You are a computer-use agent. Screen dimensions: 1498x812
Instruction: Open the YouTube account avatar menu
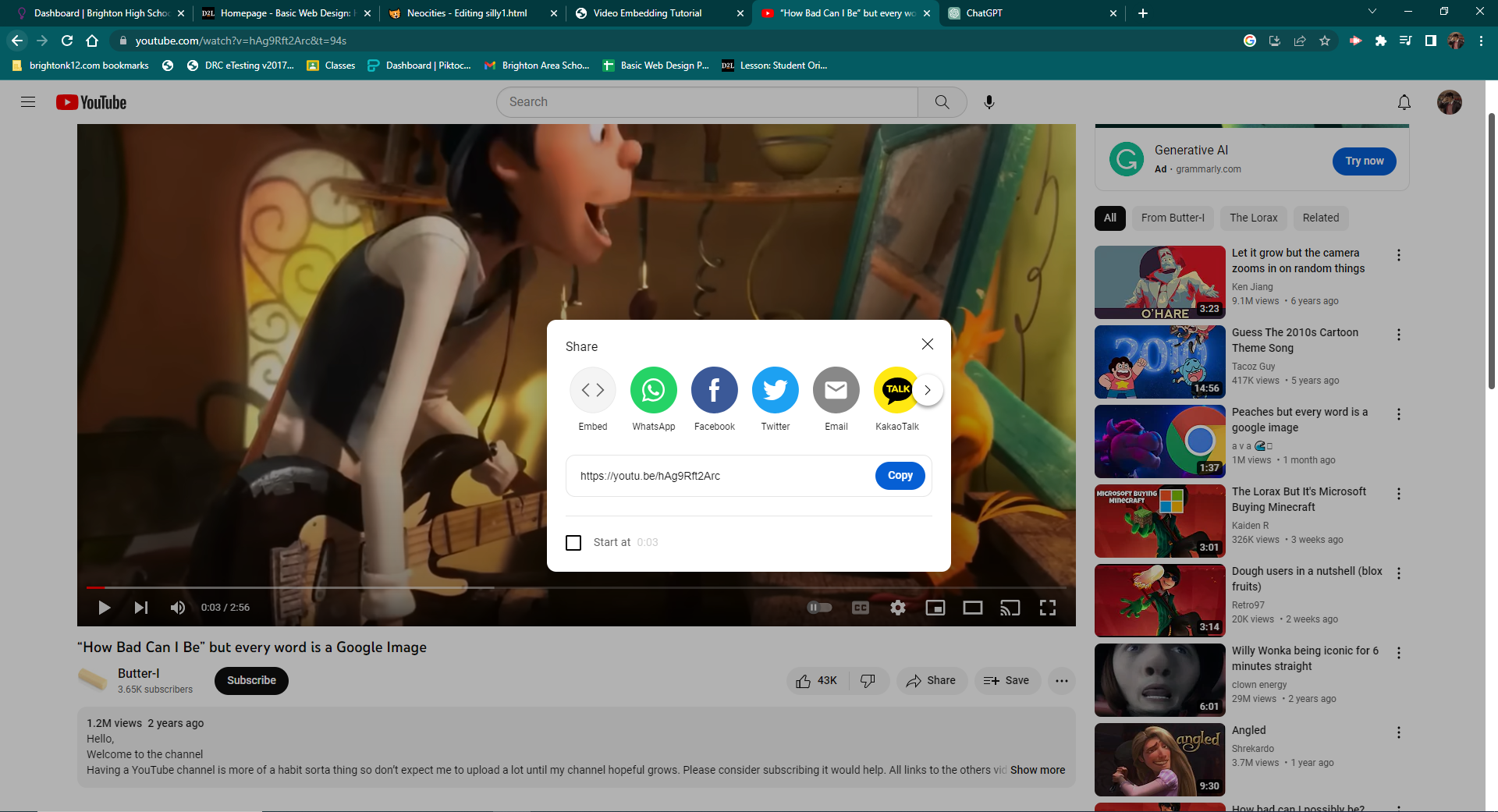[x=1449, y=102]
